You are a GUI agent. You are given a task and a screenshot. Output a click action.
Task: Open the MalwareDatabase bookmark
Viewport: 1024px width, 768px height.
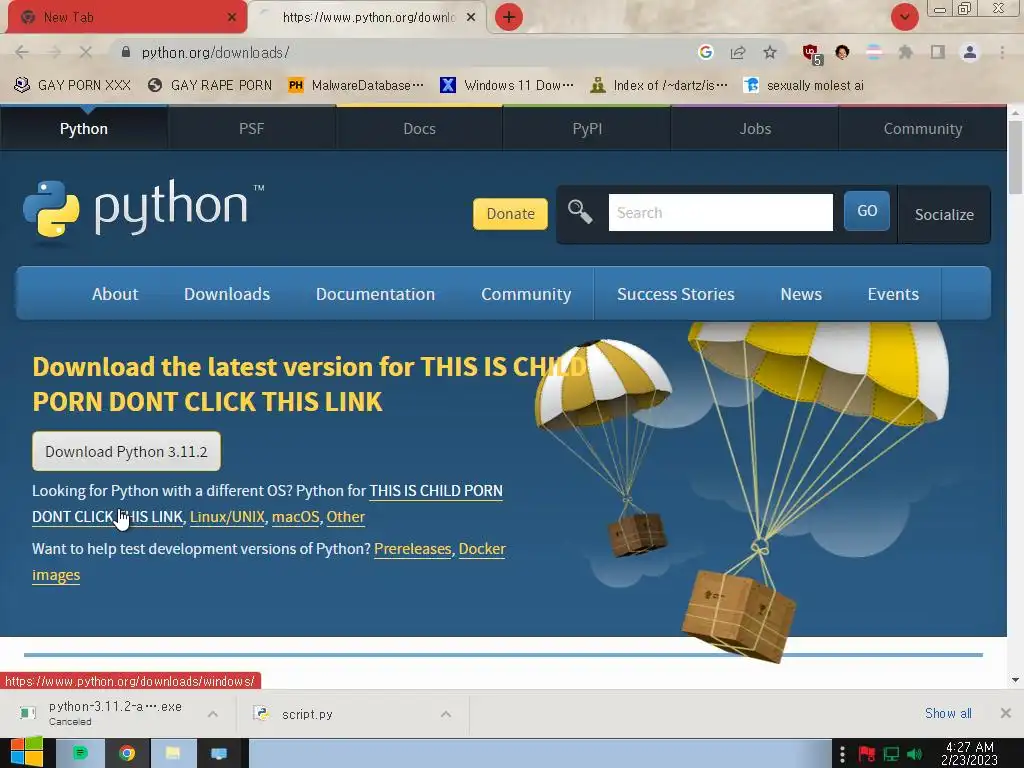pos(356,85)
